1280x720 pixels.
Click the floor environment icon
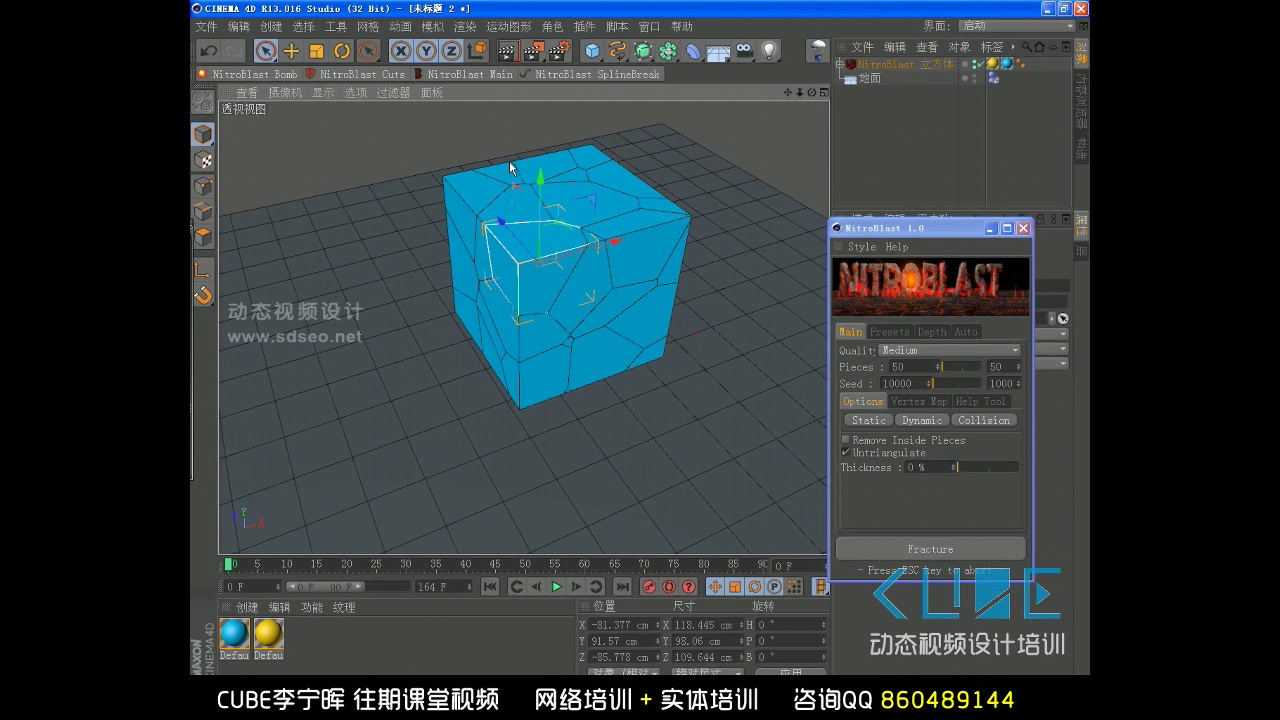tap(718, 51)
